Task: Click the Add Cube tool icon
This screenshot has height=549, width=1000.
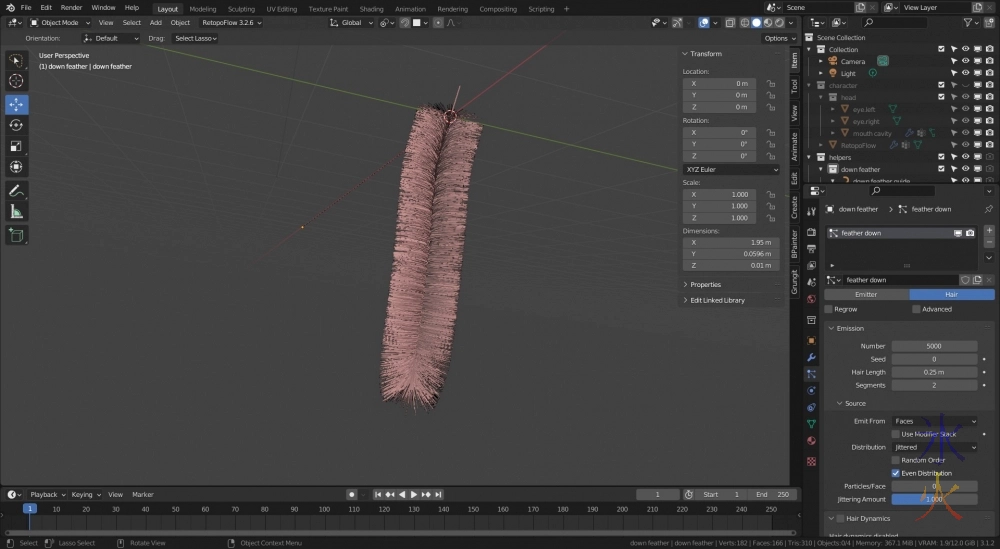Action: pyautogui.click(x=16, y=235)
